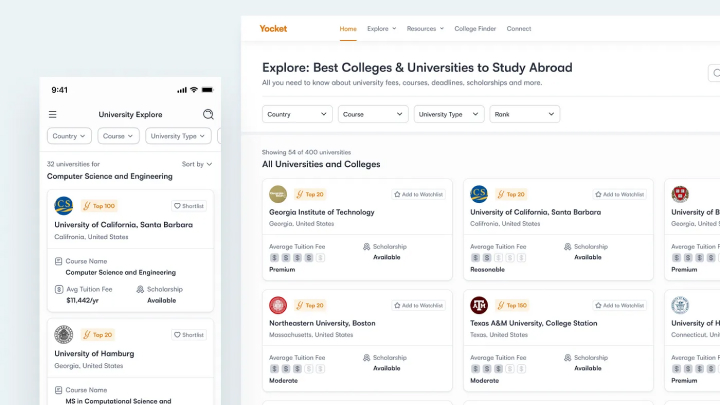
Task: Open Texas A&M University, College Station page
Action: [534, 323]
